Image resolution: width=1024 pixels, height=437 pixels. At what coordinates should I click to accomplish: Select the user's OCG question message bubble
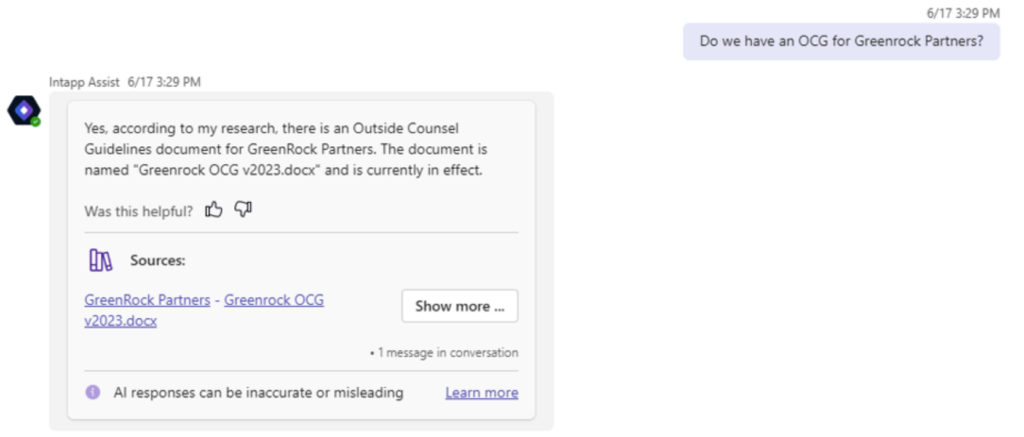(x=841, y=42)
